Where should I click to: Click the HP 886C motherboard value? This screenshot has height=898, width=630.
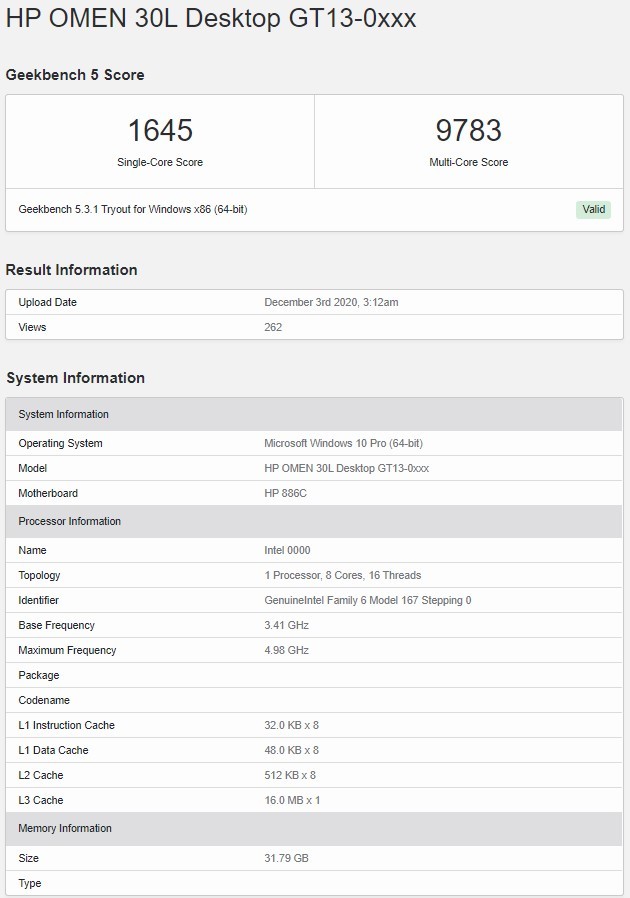[x=285, y=493]
